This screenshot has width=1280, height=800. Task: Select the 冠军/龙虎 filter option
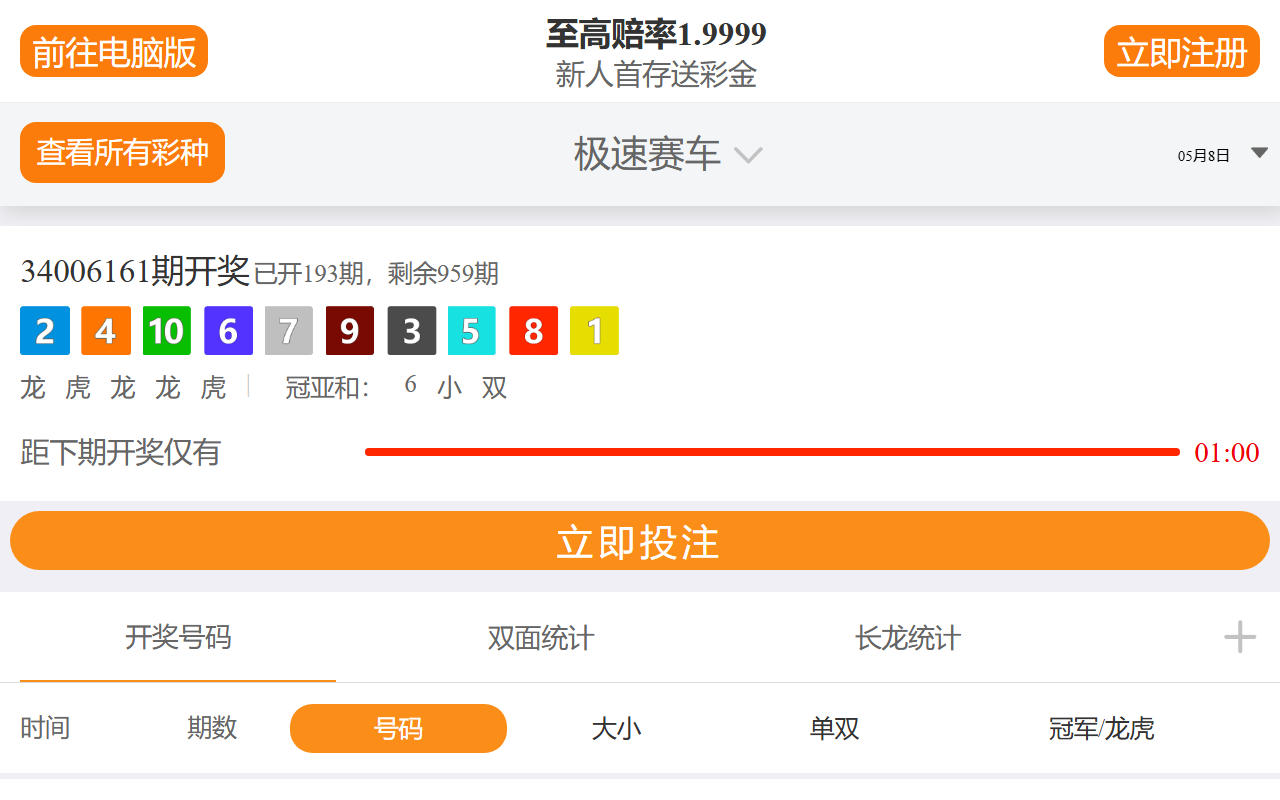click(x=1101, y=728)
